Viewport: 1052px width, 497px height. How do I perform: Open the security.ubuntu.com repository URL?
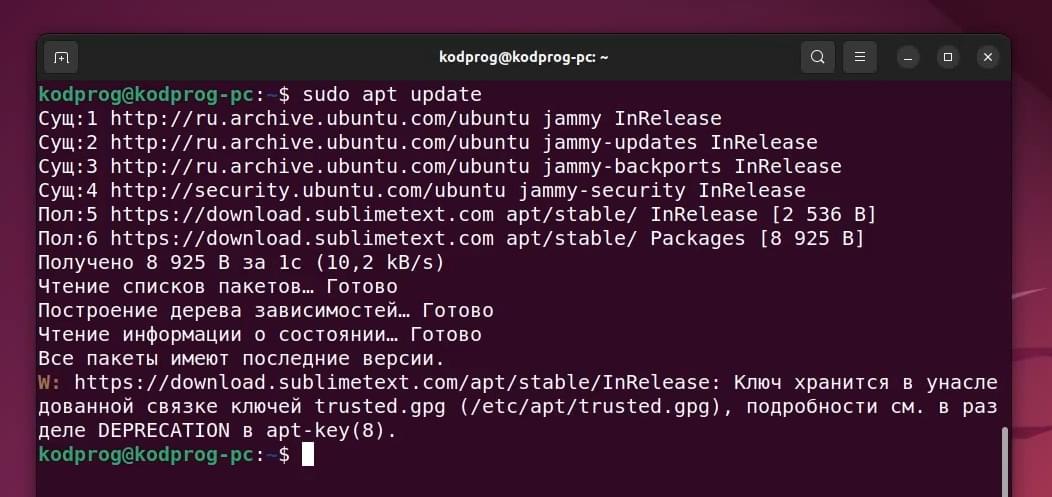point(308,190)
